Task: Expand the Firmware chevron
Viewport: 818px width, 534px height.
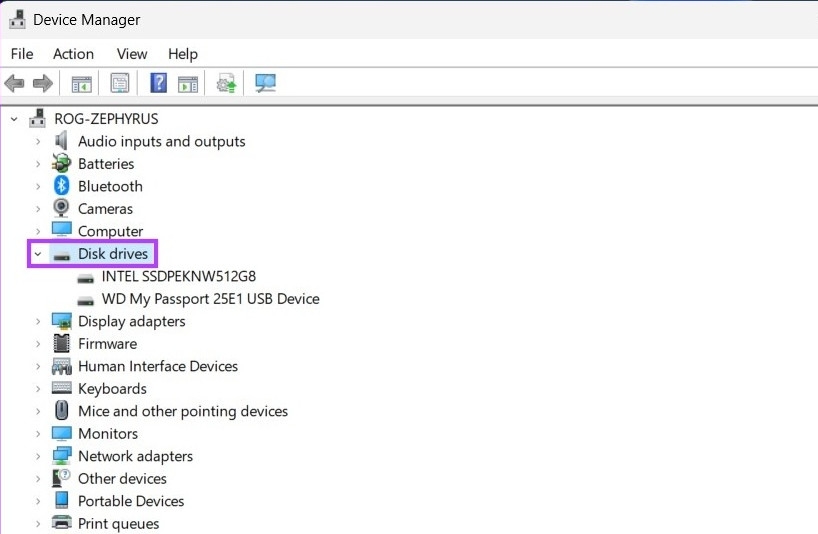Action: tap(38, 344)
